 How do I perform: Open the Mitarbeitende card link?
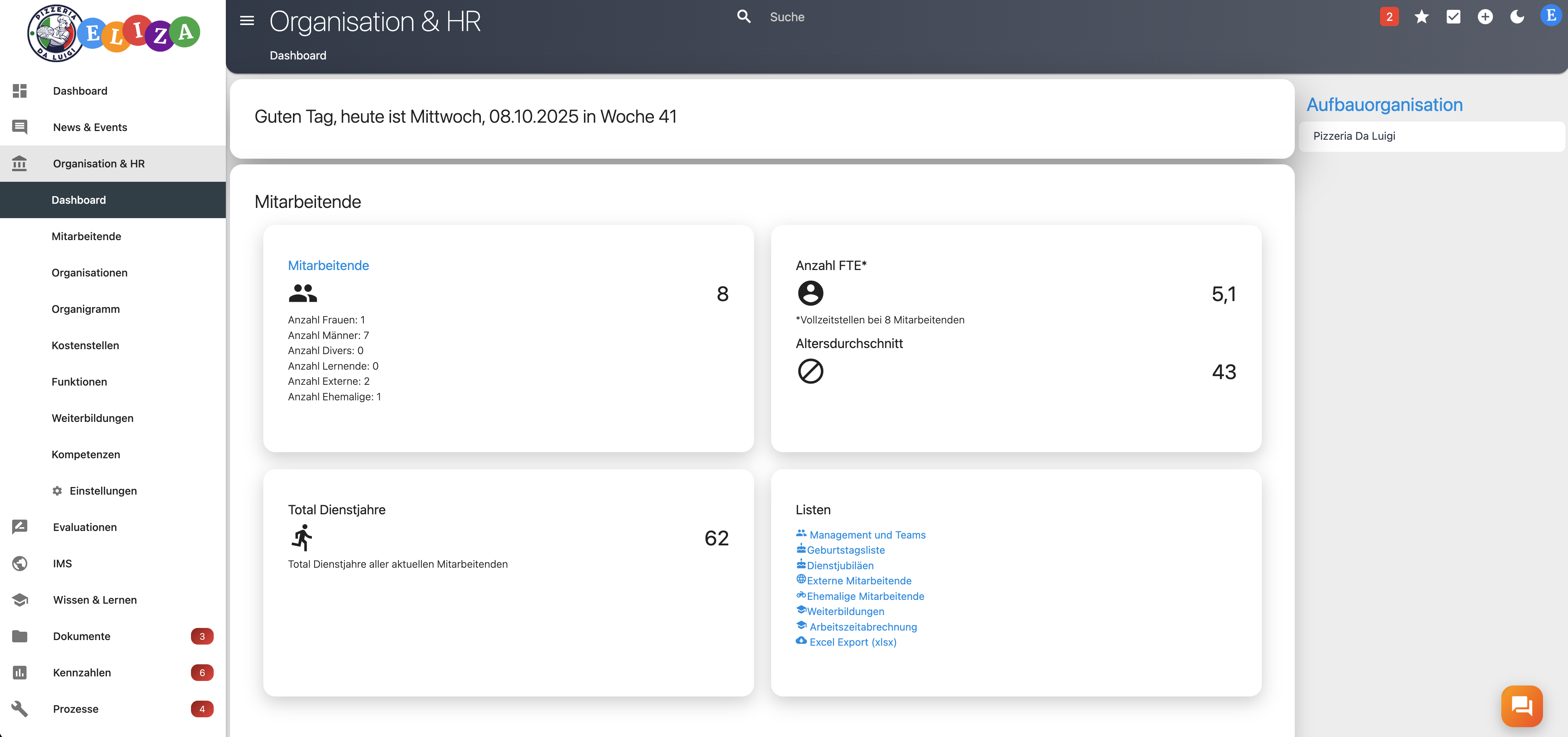tap(328, 265)
